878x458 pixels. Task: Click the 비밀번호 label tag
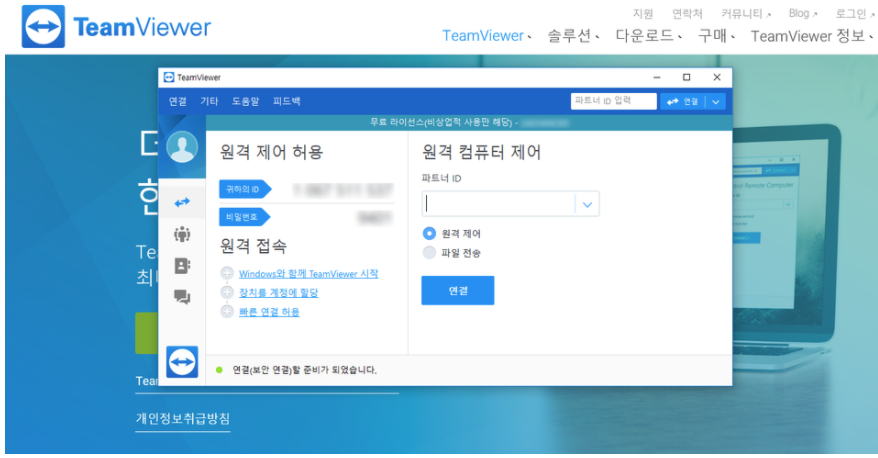click(244, 217)
